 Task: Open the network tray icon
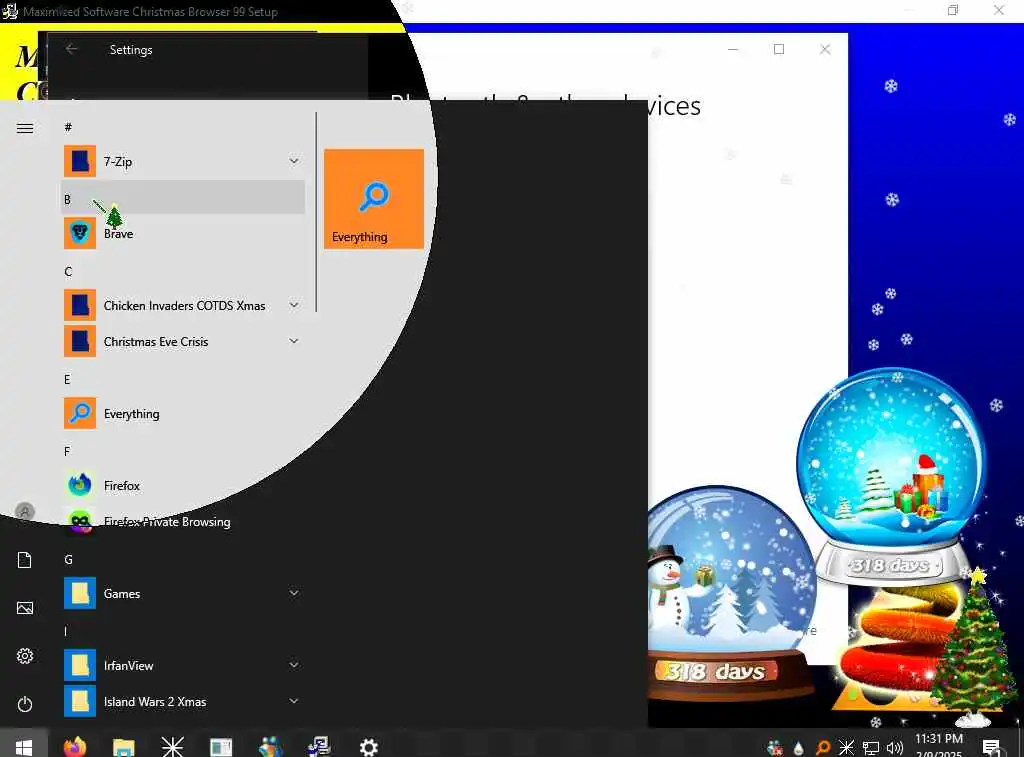[871, 747]
